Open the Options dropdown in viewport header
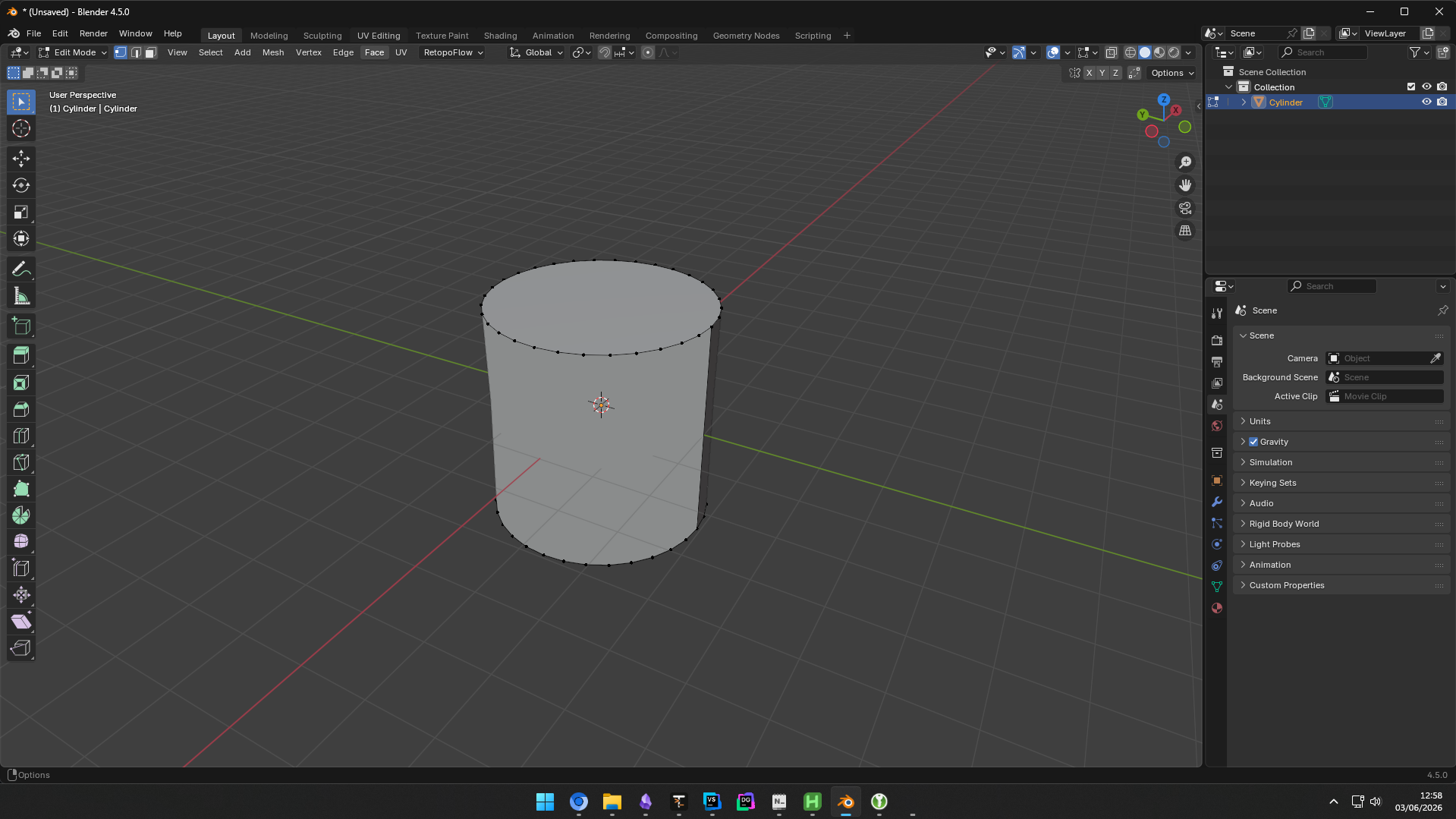 (1172, 73)
